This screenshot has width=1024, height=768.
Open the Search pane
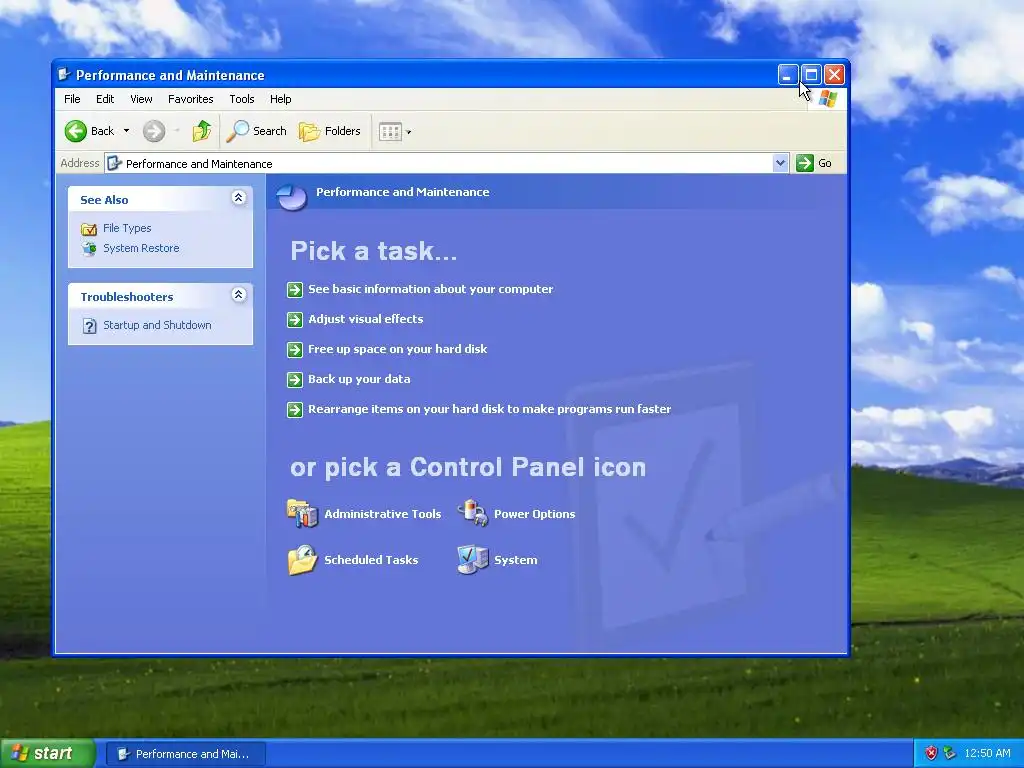pyautogui.click(x=257, y=131)
